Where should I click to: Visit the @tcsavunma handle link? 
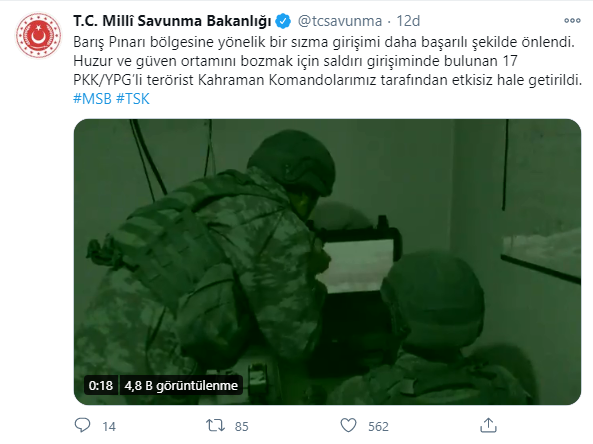click(340, 21)
